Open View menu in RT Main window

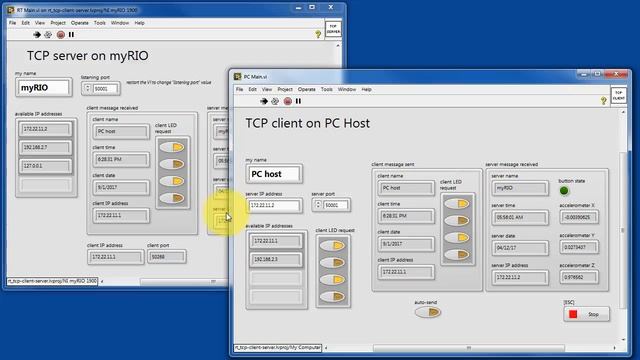tap(40, 23)
